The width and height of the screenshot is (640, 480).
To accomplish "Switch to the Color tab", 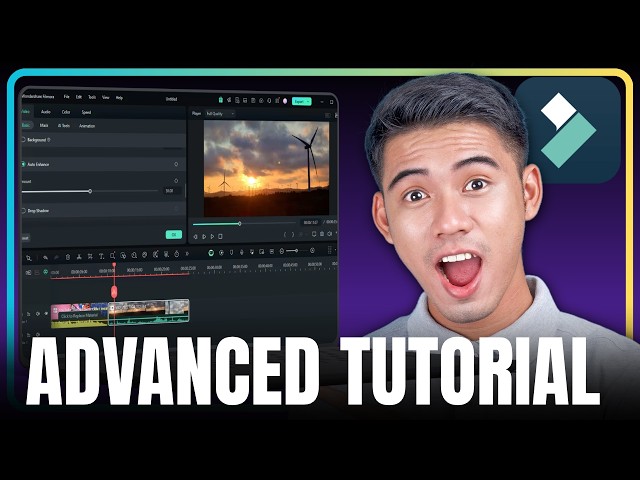I will 66,112.
